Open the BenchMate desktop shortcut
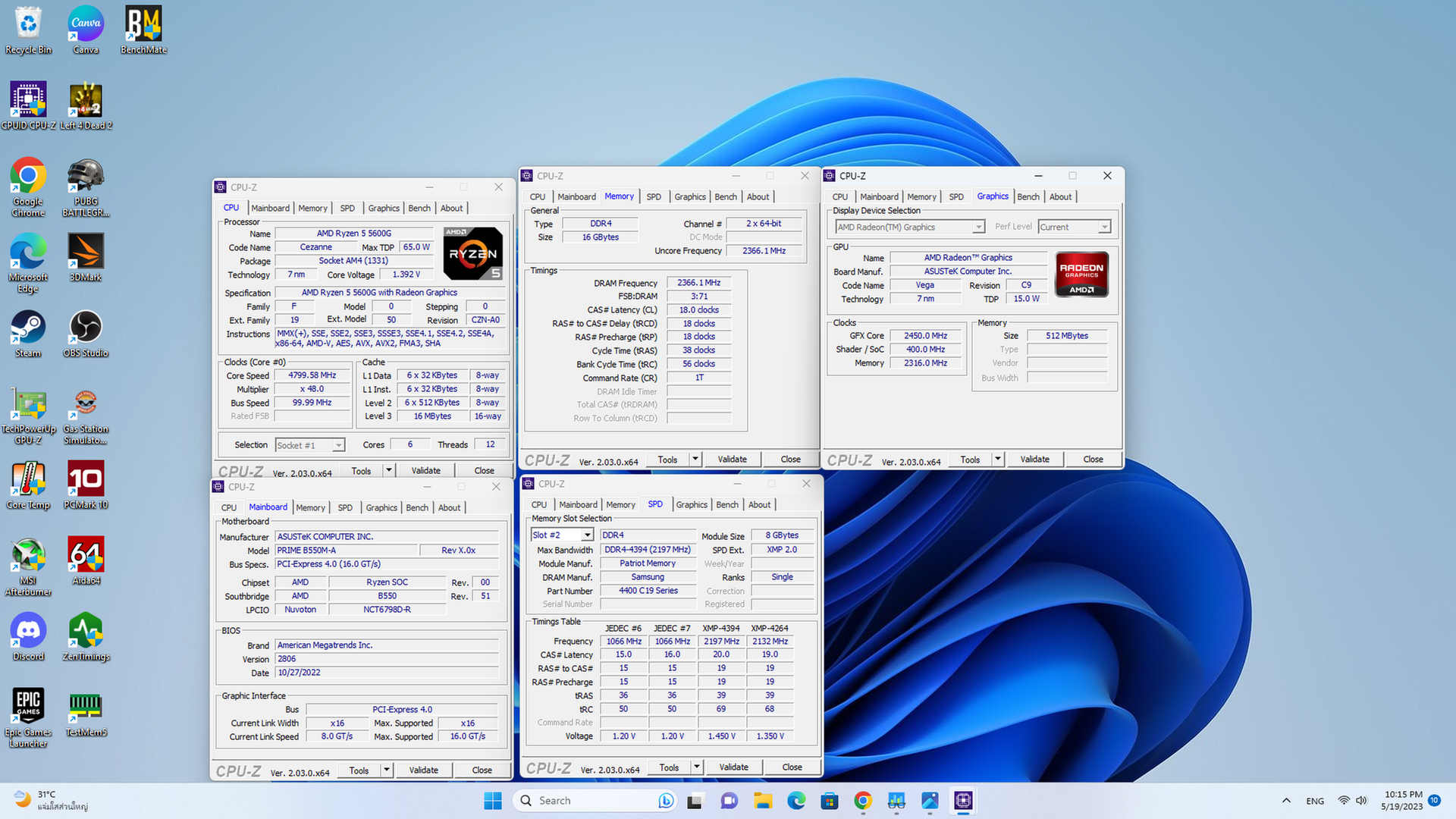 click(x=143, y=30)
